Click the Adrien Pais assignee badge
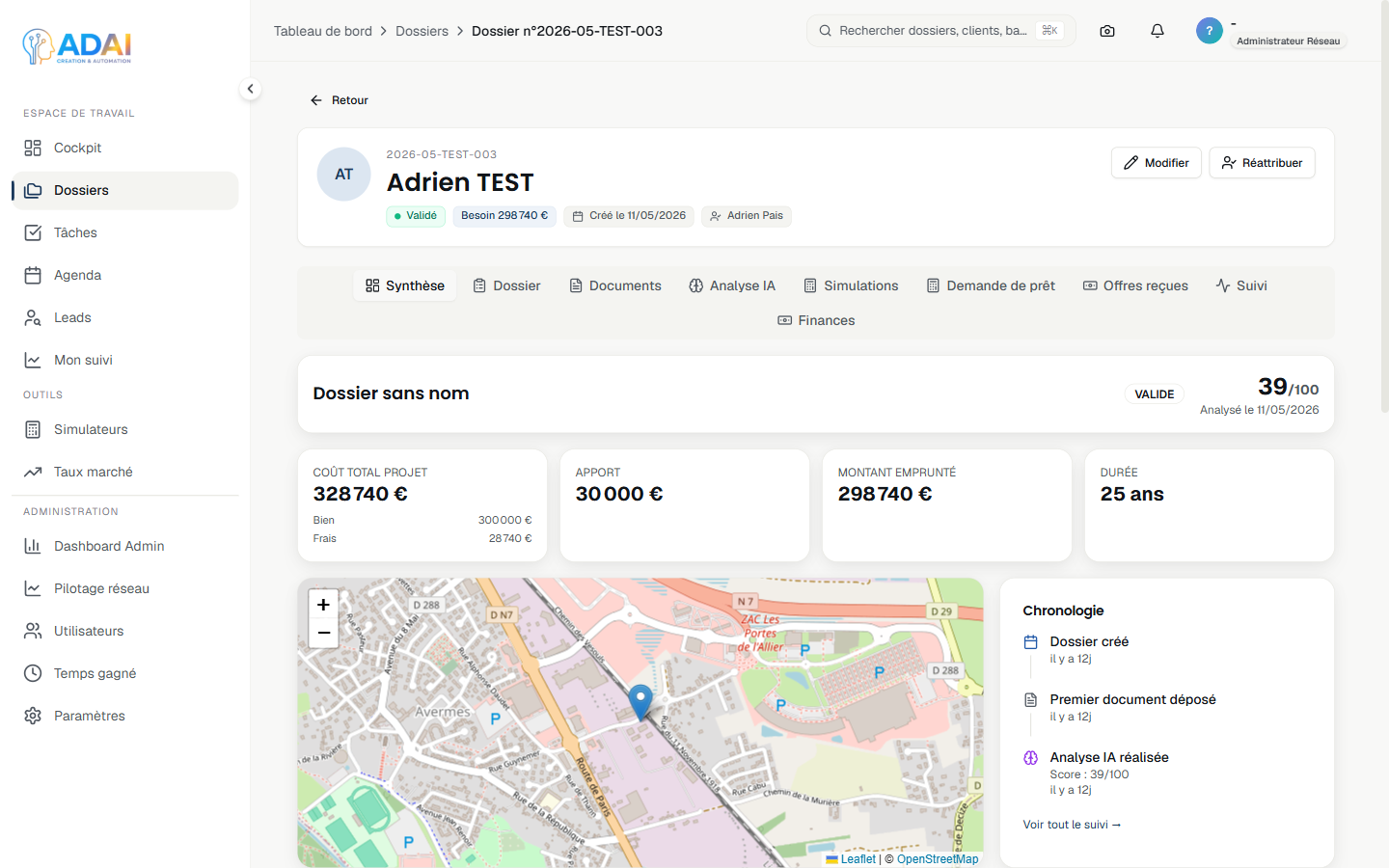1389x868 pixels. pyautogui.click(x=747, y=216)
